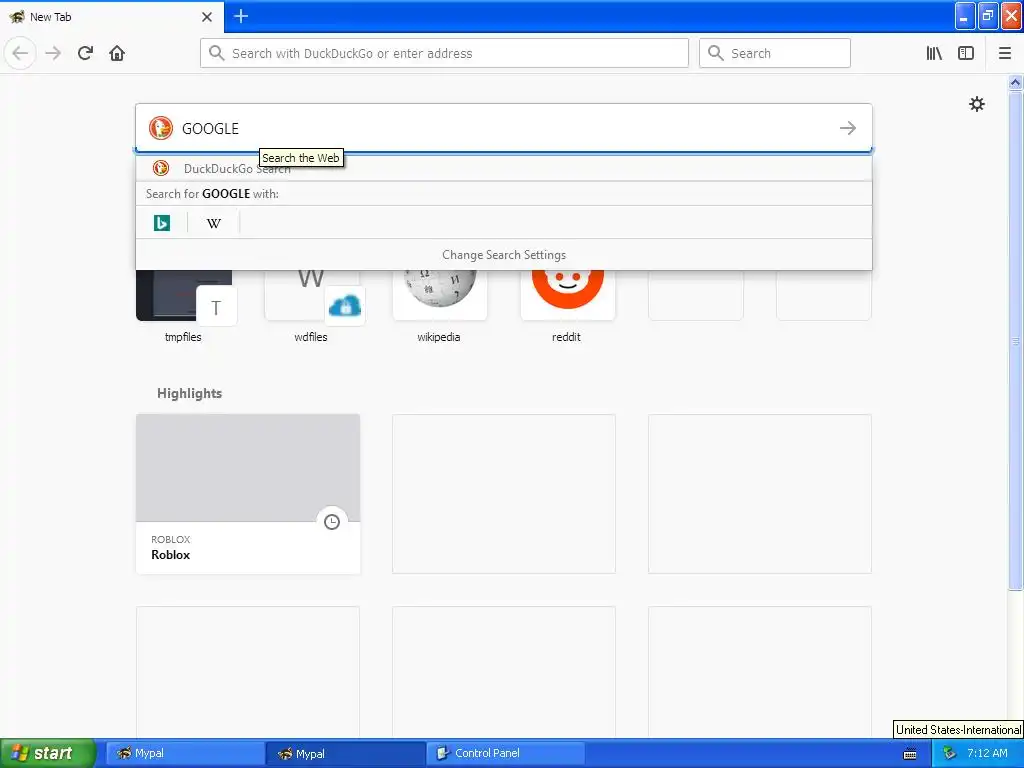Open a new tab with the plus button

pos(241,16)
